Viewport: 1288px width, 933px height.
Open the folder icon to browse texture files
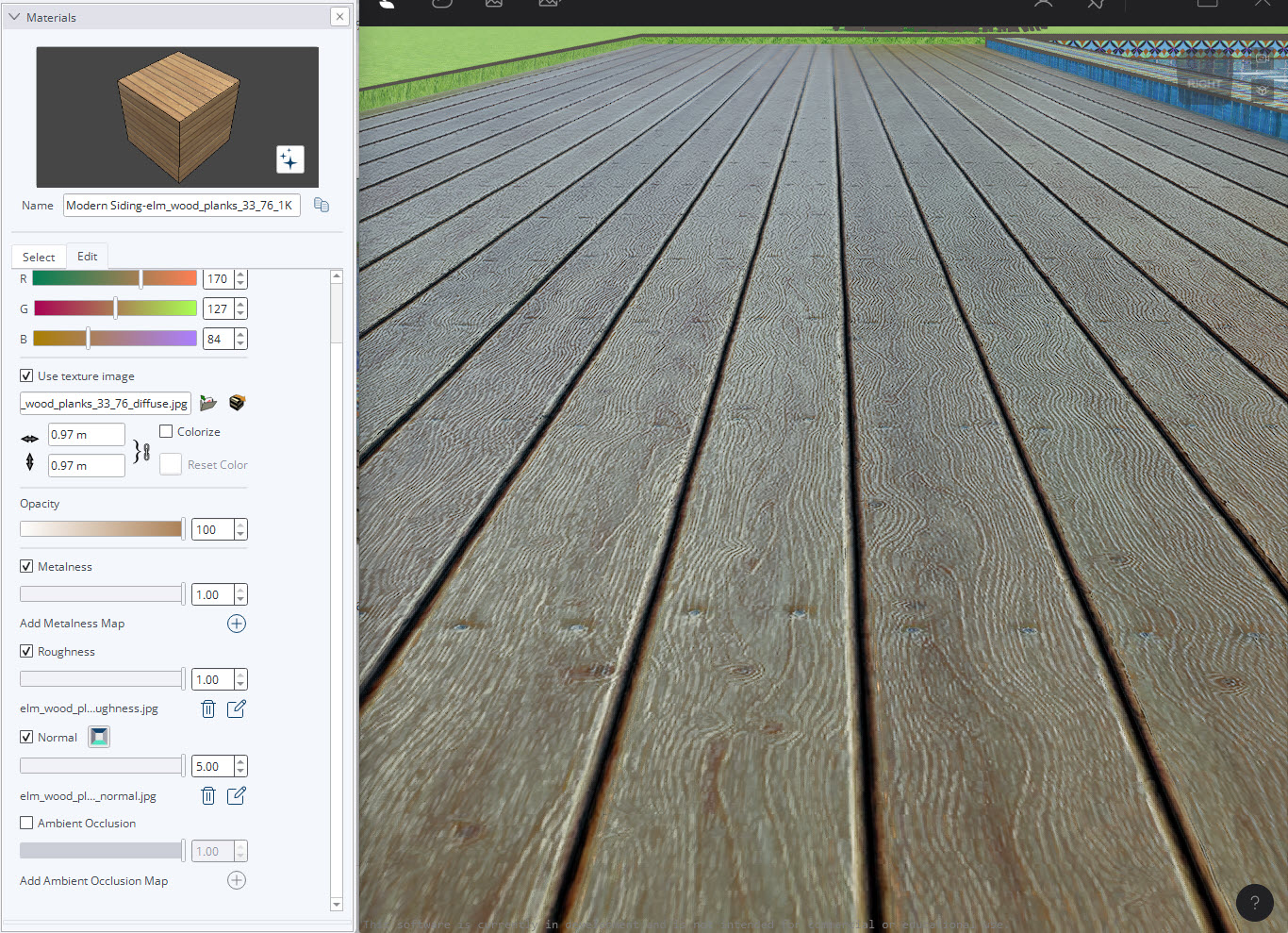pos(208,402)
